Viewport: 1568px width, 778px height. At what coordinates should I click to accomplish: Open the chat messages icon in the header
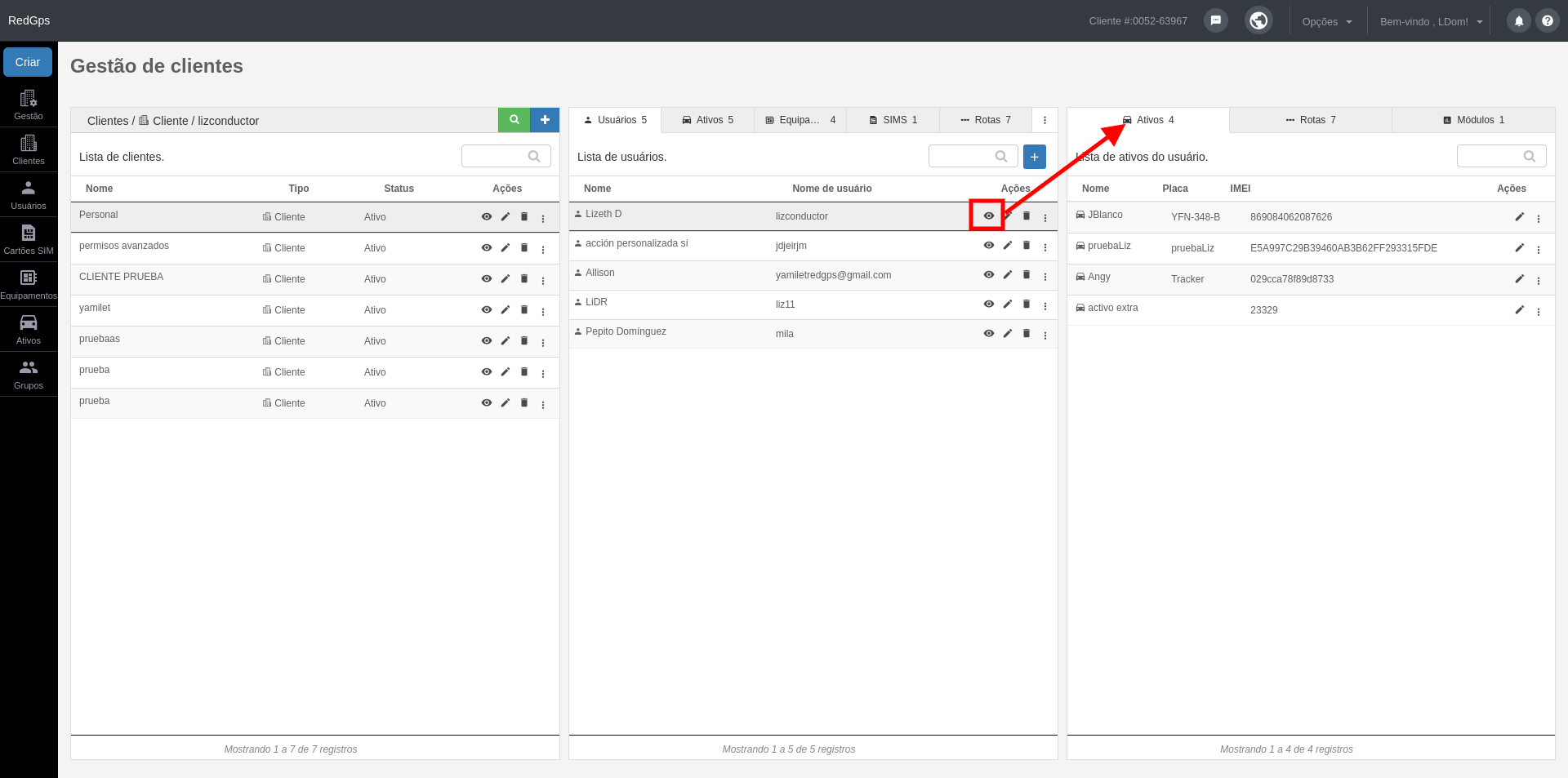(x=1216, y=20)
